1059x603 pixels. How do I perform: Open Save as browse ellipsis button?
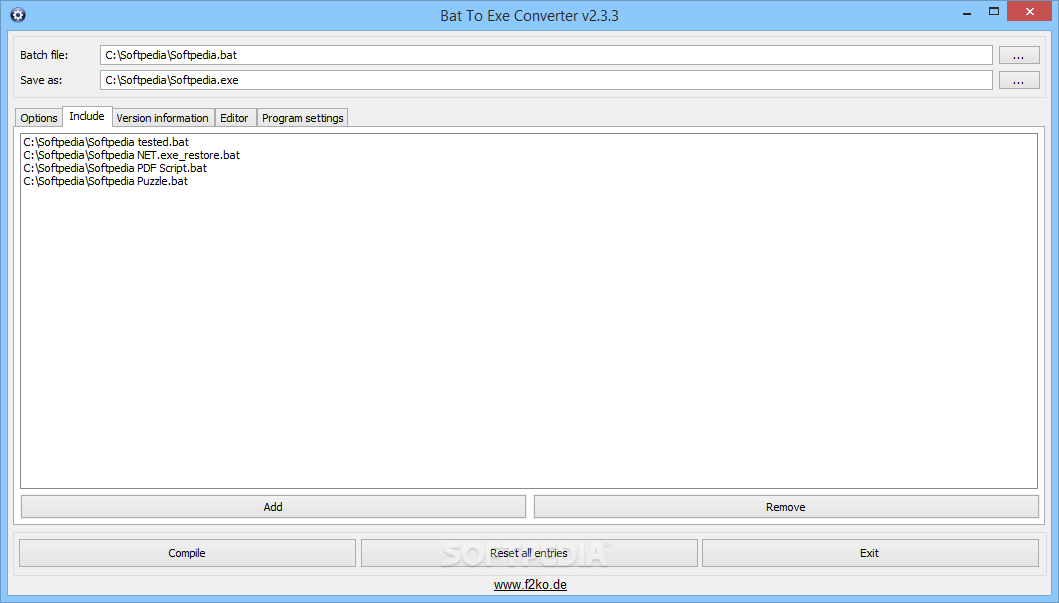coord(1018,80)
